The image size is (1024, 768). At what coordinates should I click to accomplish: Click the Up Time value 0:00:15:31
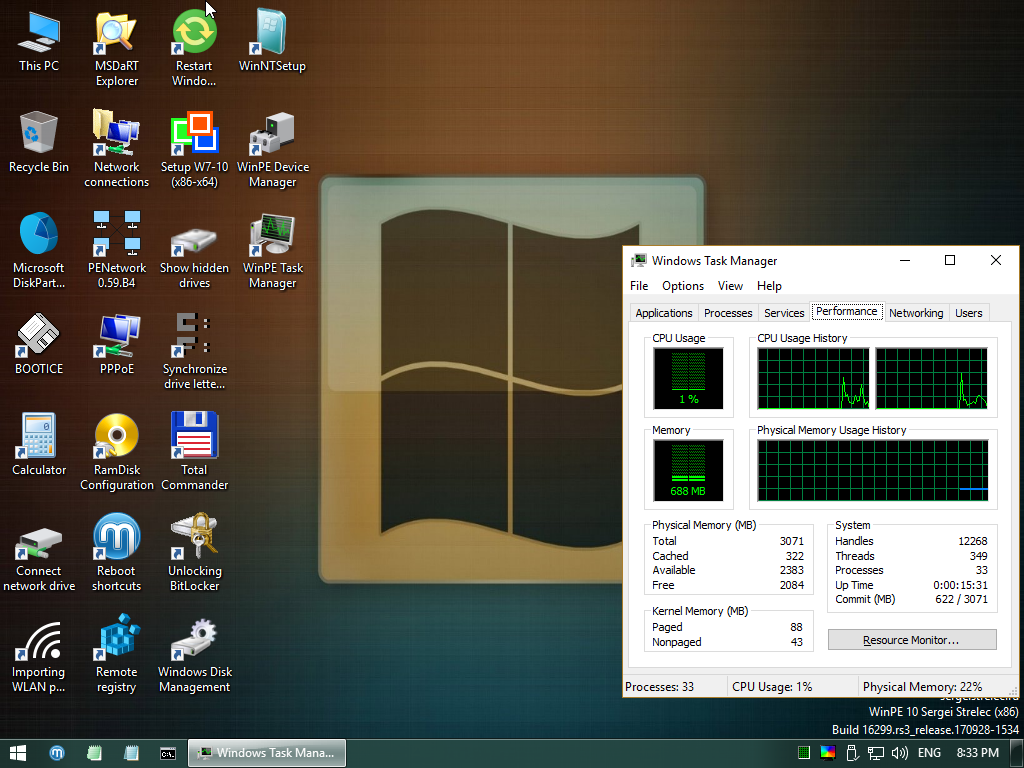pyautogui.click(x=960, y=585)
